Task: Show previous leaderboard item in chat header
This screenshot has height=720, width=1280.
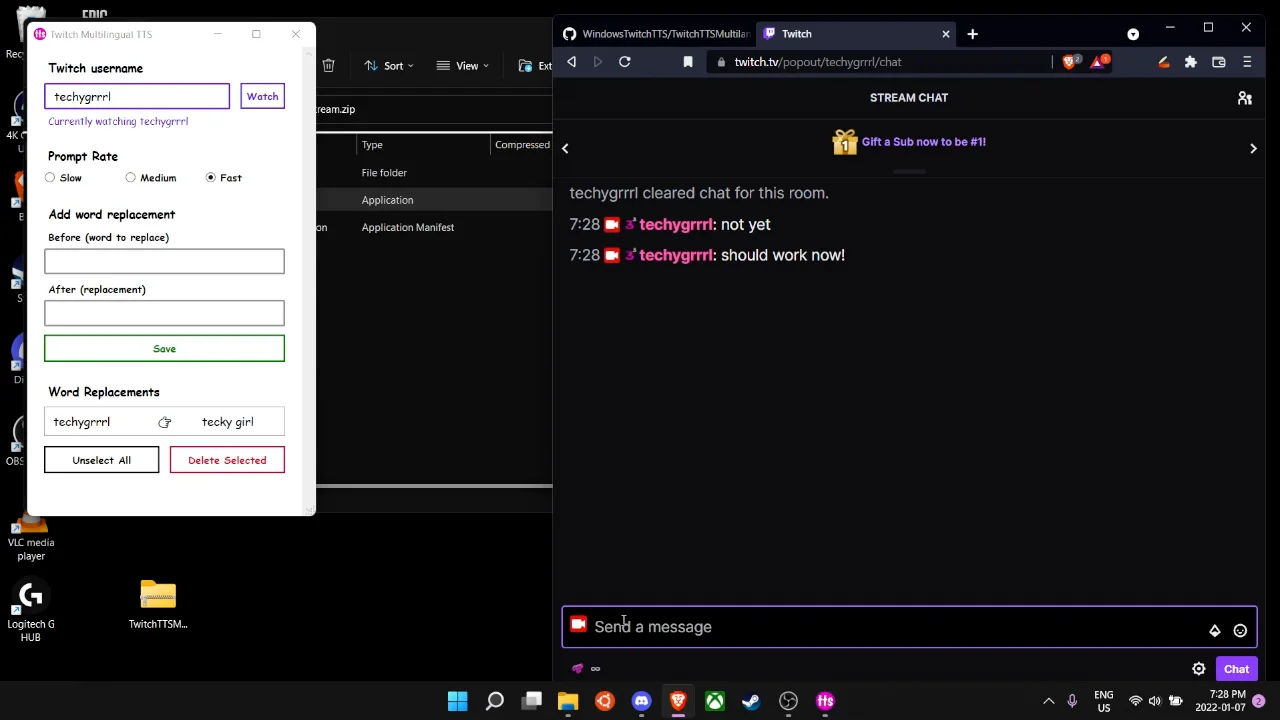Action: click(x=565, y=148)
